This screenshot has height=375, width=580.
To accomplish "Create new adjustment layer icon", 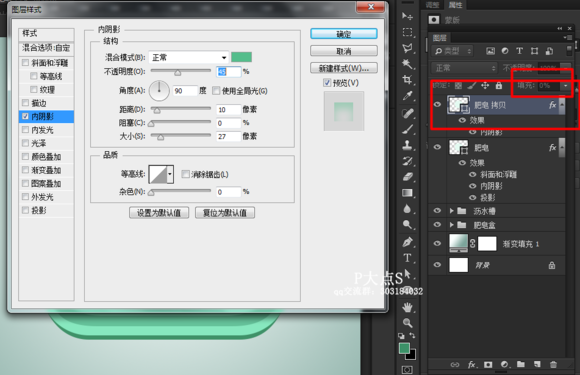I will [x=505, y=365].
